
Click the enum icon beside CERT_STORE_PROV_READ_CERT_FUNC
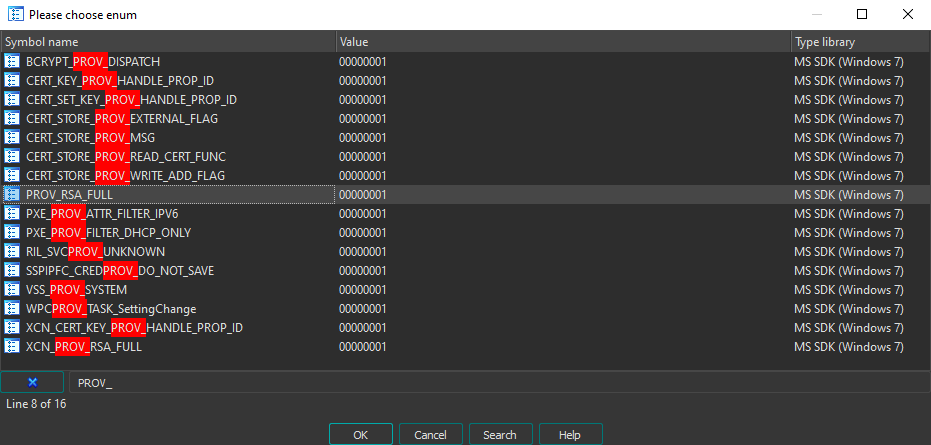click(x=12, y=156)
